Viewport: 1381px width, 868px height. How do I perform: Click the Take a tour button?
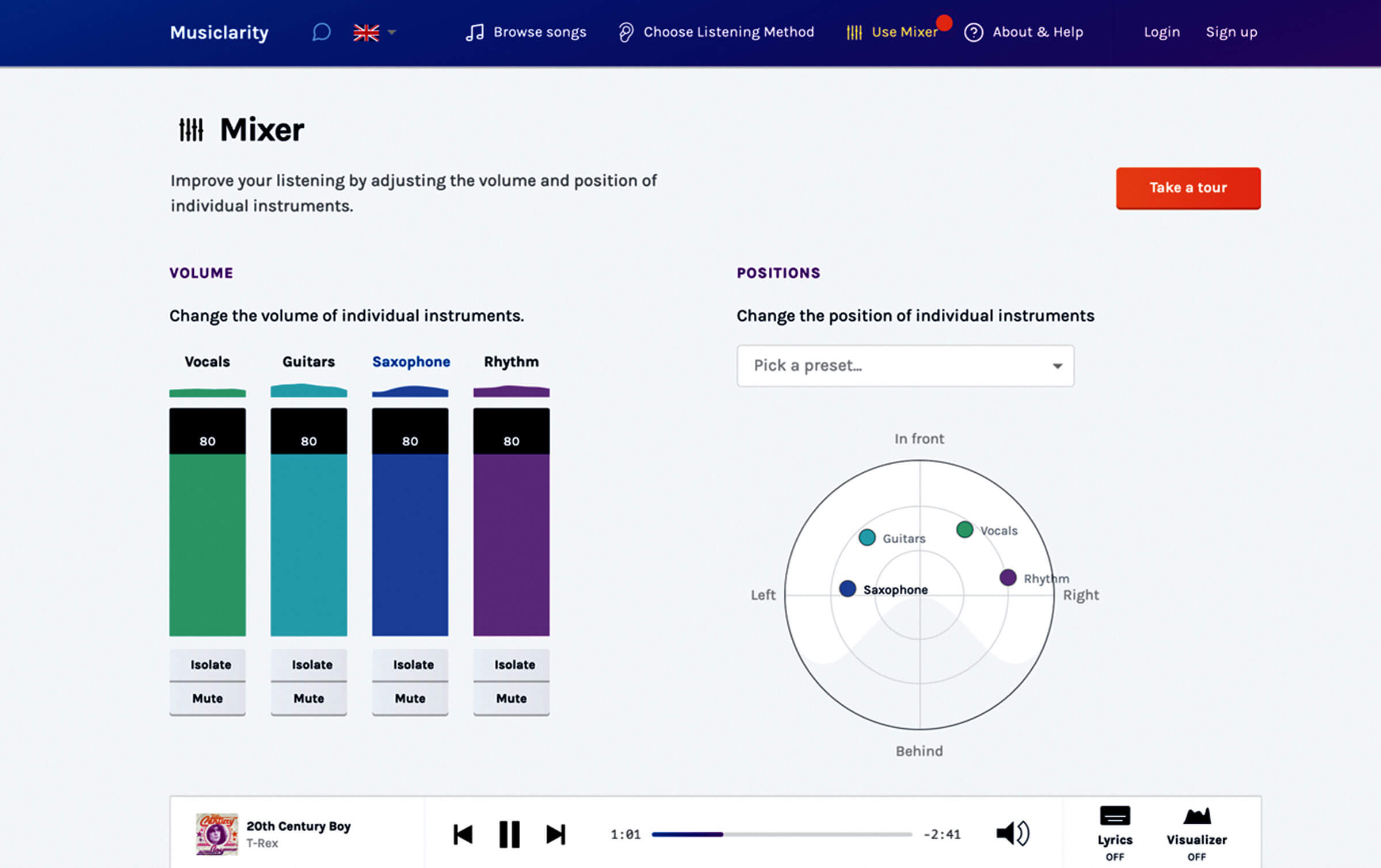1188,188
